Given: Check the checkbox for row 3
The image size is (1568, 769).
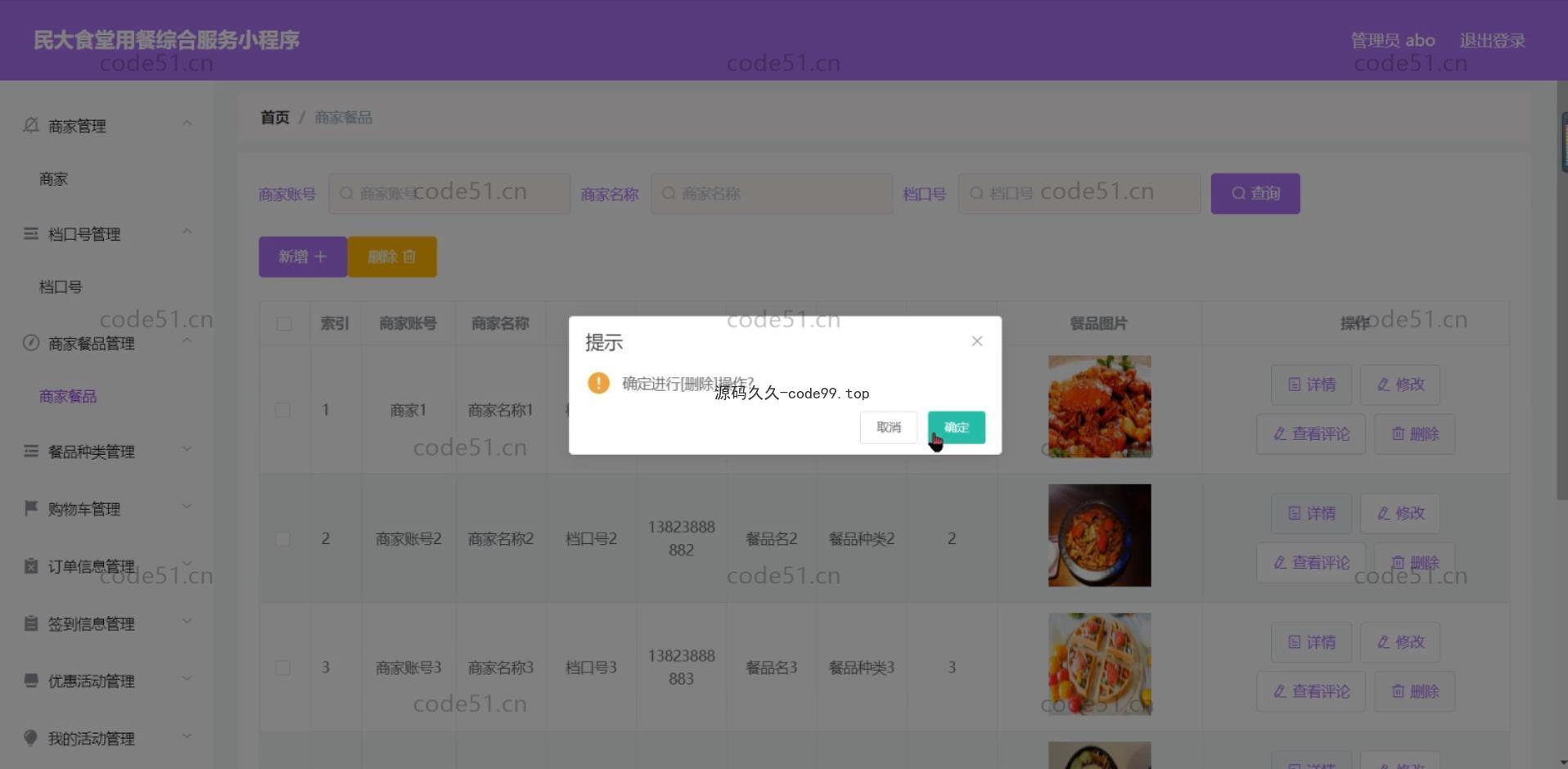Looking at the screenshot, I should pos(282,668).
